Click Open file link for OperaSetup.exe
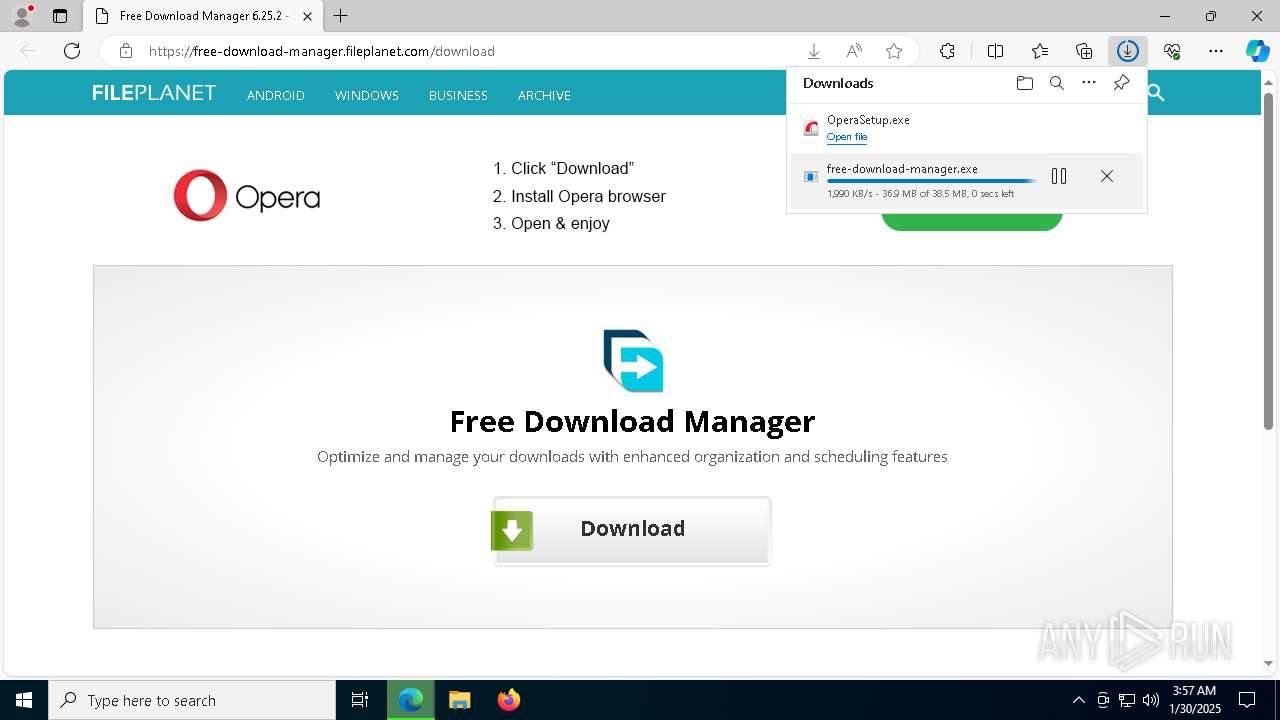Image resolution: width=1280 pixels, height=720 pixels. (x=847, y=137)
